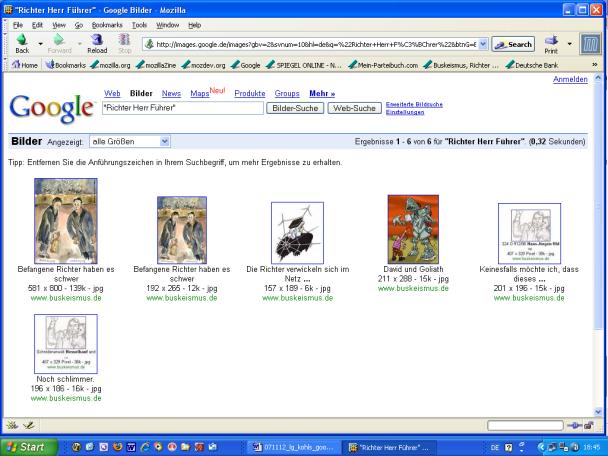Open the Einstellungen link
608x456 pixels.
pos(405,112)
